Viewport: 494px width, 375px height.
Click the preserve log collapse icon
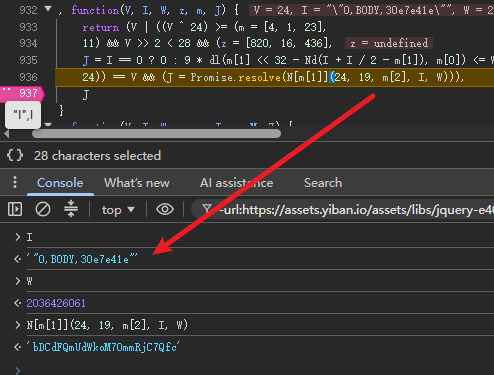[x=71, y=209]
